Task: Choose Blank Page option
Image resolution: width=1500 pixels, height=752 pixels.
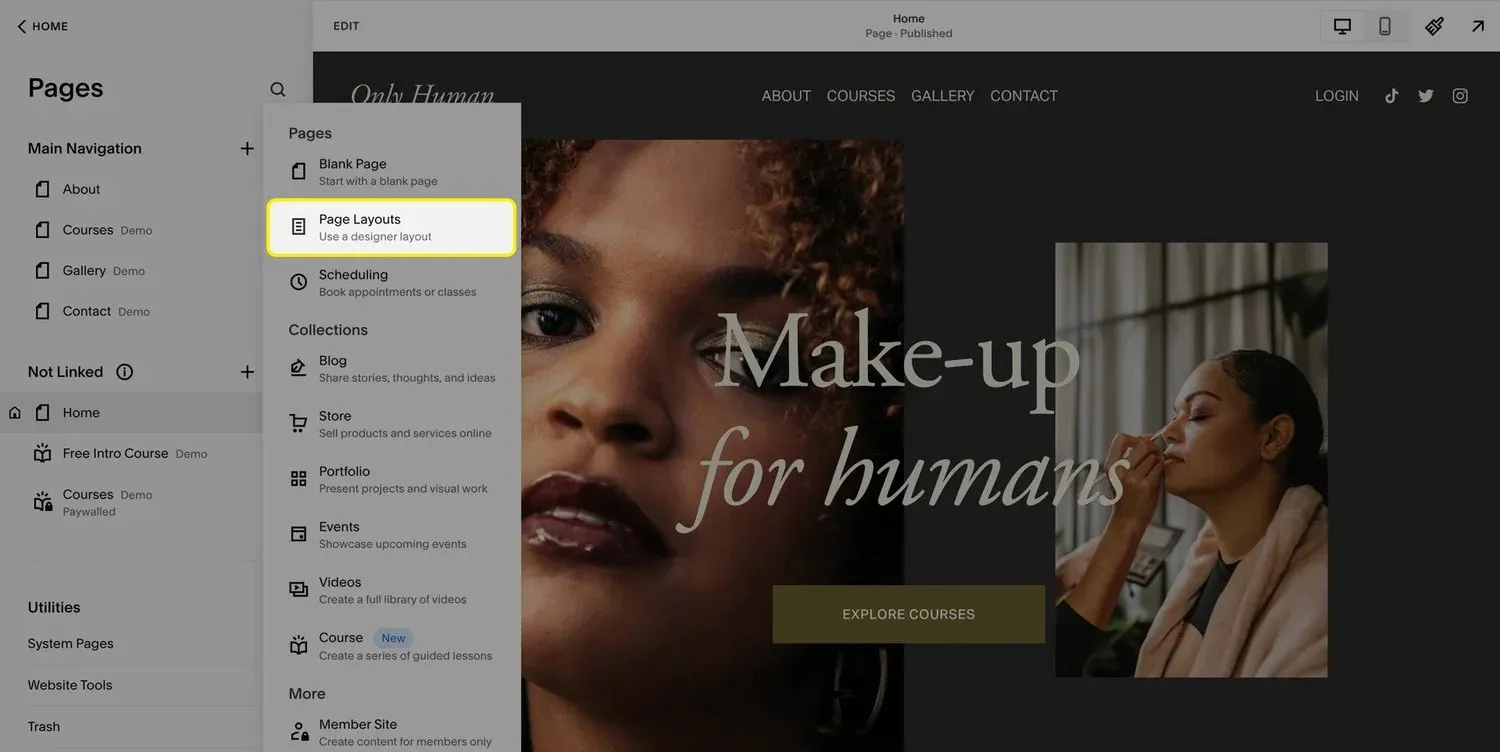Action: tap(392, 171)
